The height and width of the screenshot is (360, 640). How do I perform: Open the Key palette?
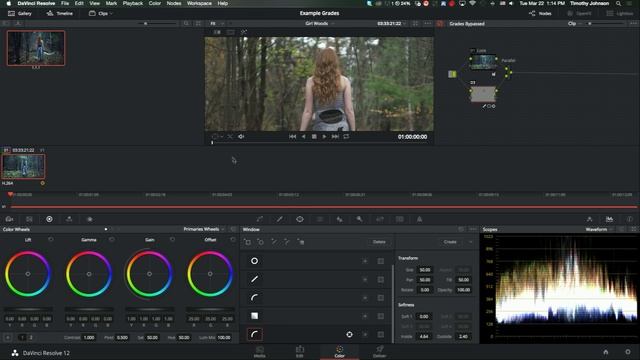[359, 220]
